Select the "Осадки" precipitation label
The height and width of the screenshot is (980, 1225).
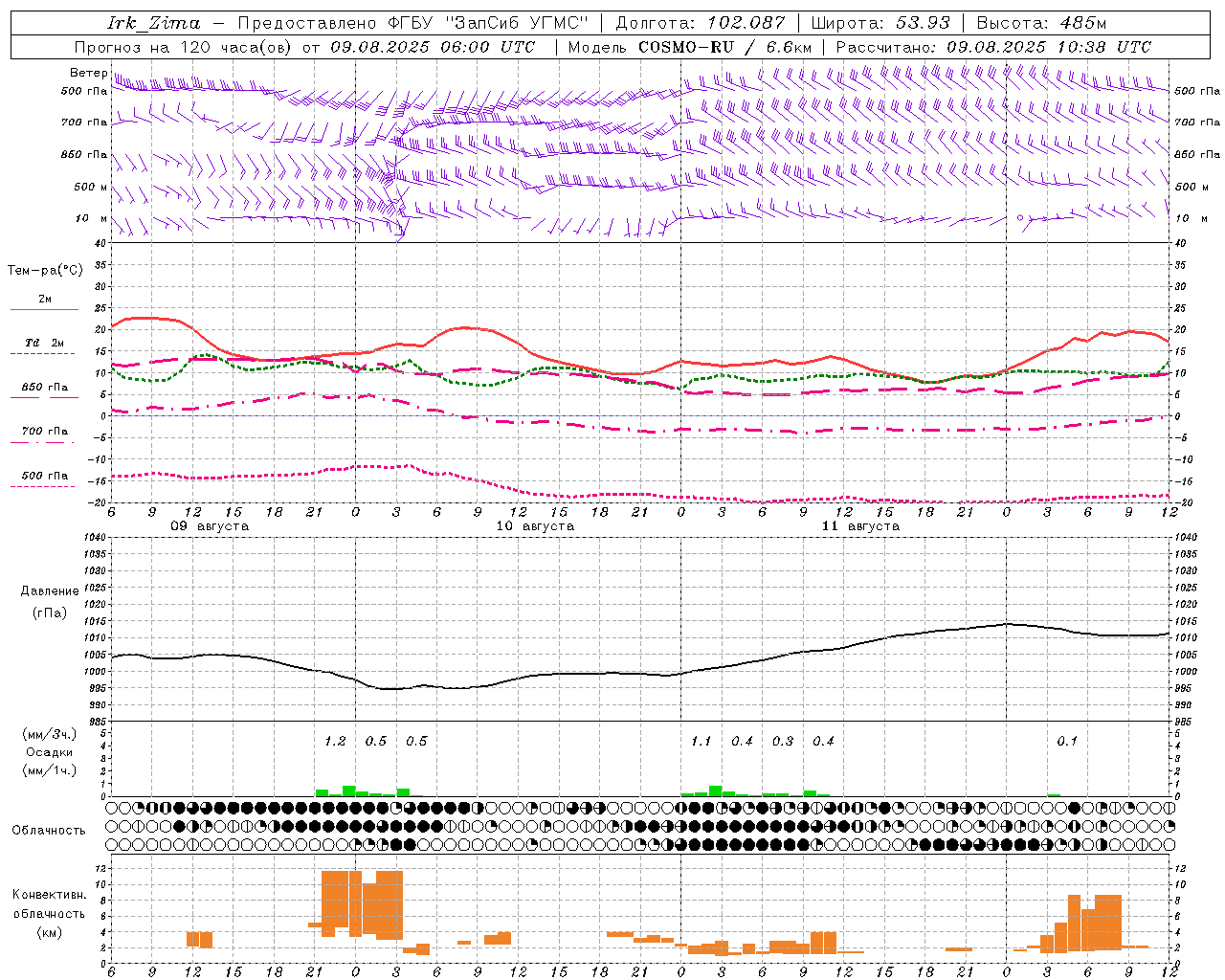click(x=50, y=752)
